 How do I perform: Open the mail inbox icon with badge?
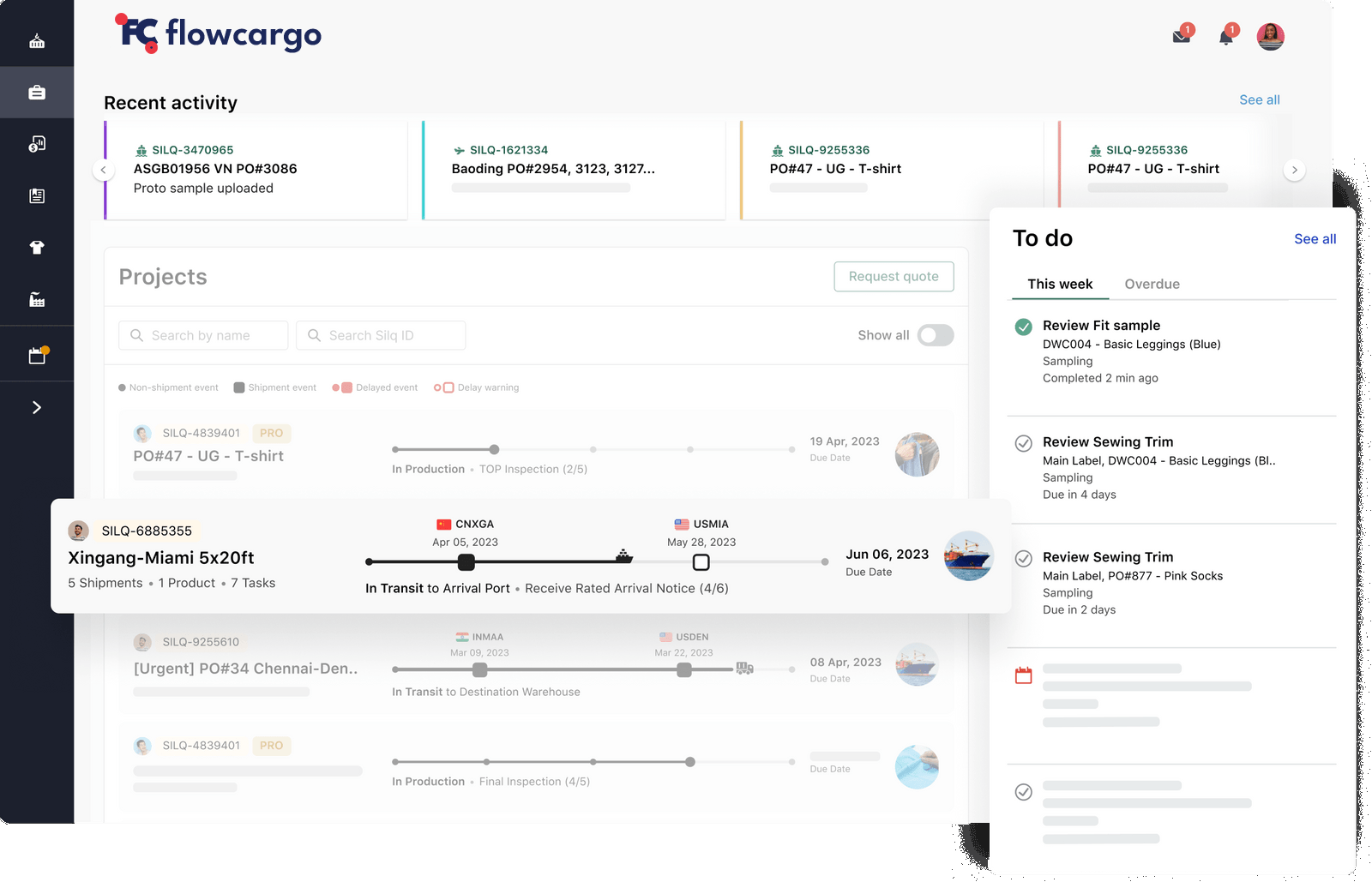point(1182,37)
